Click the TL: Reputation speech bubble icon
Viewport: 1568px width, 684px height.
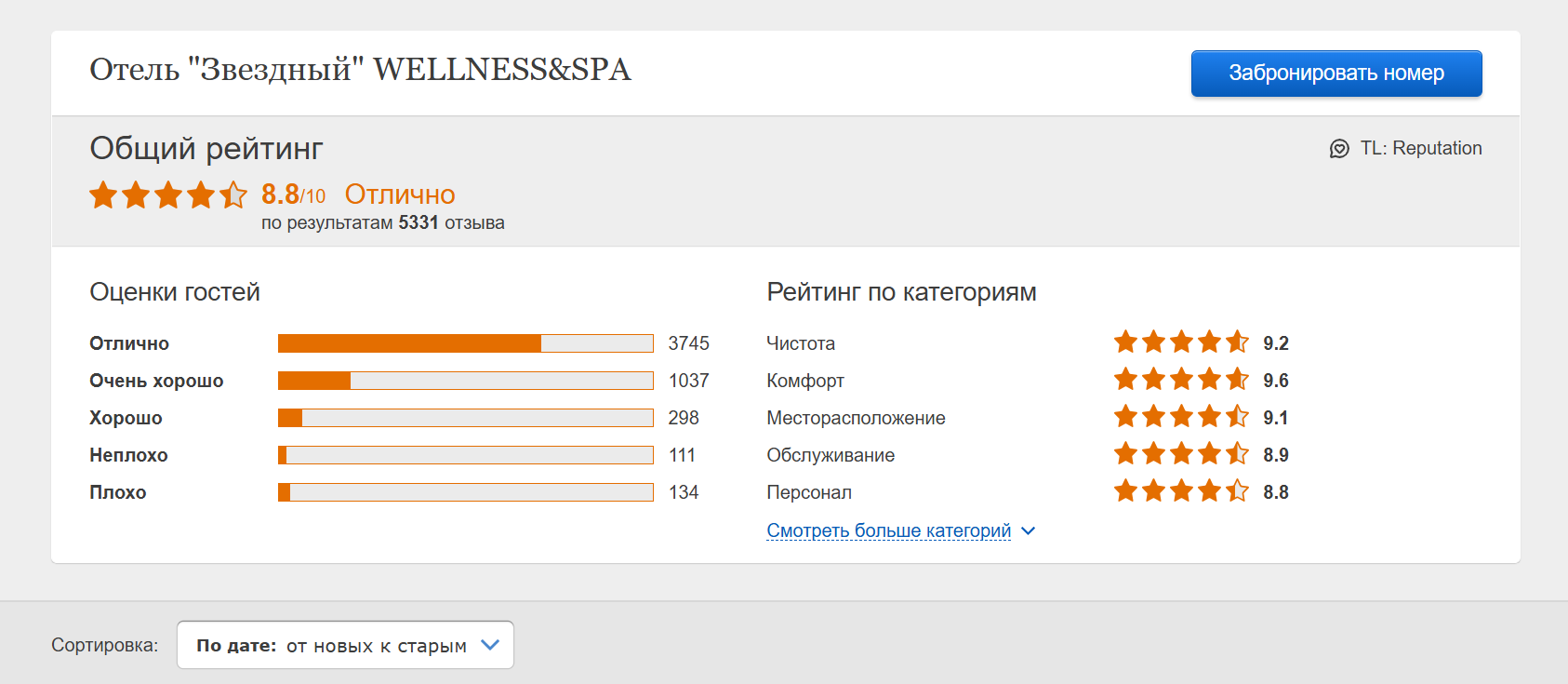tap(1339, 149)
